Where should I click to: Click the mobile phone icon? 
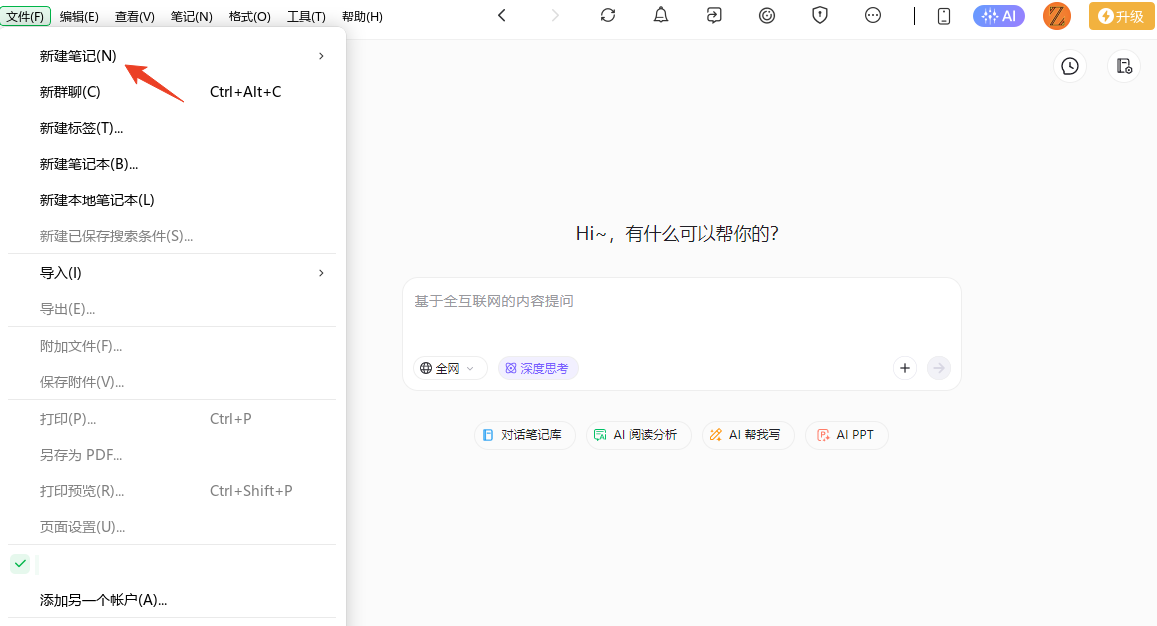pyautogui.click(x=944, y=16)
